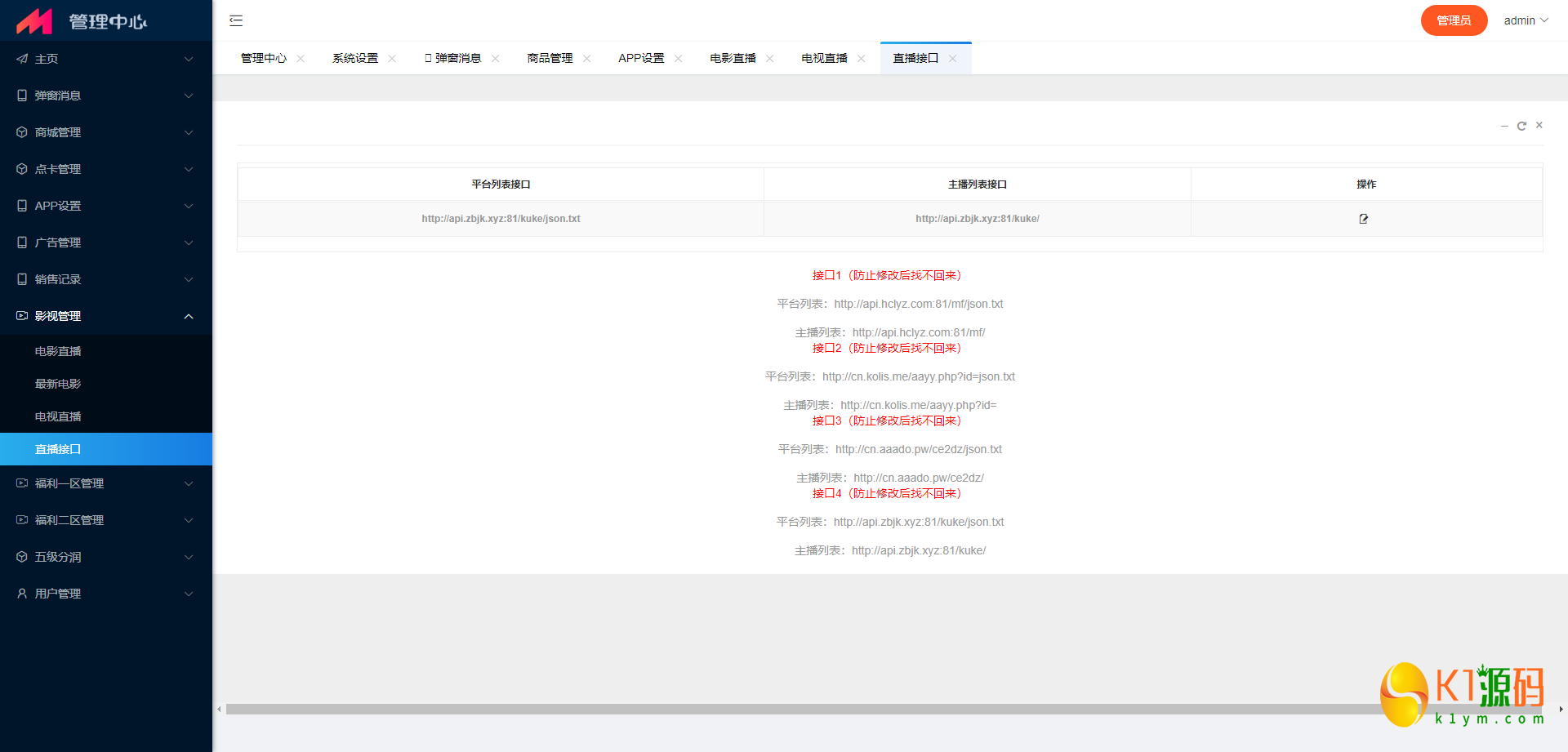
Task: Click the edit icon in the 操作 column
Action: tap(1363, 219)
